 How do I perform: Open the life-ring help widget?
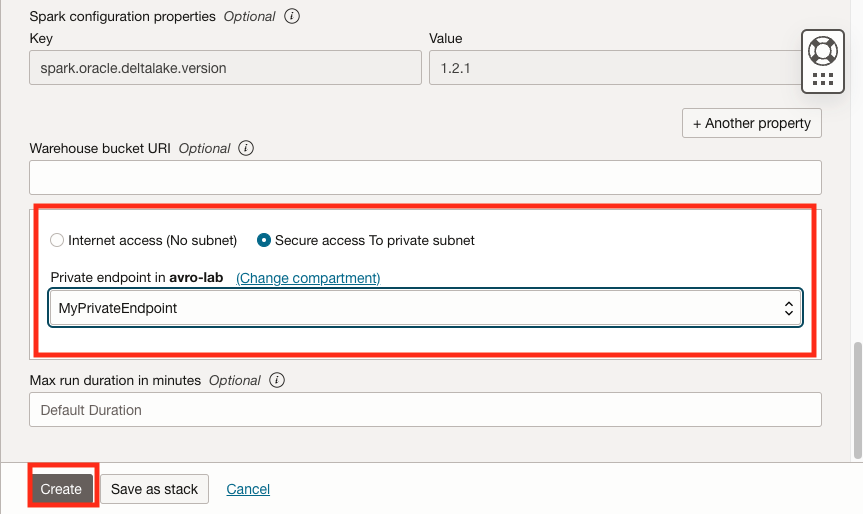click(823, 50)
